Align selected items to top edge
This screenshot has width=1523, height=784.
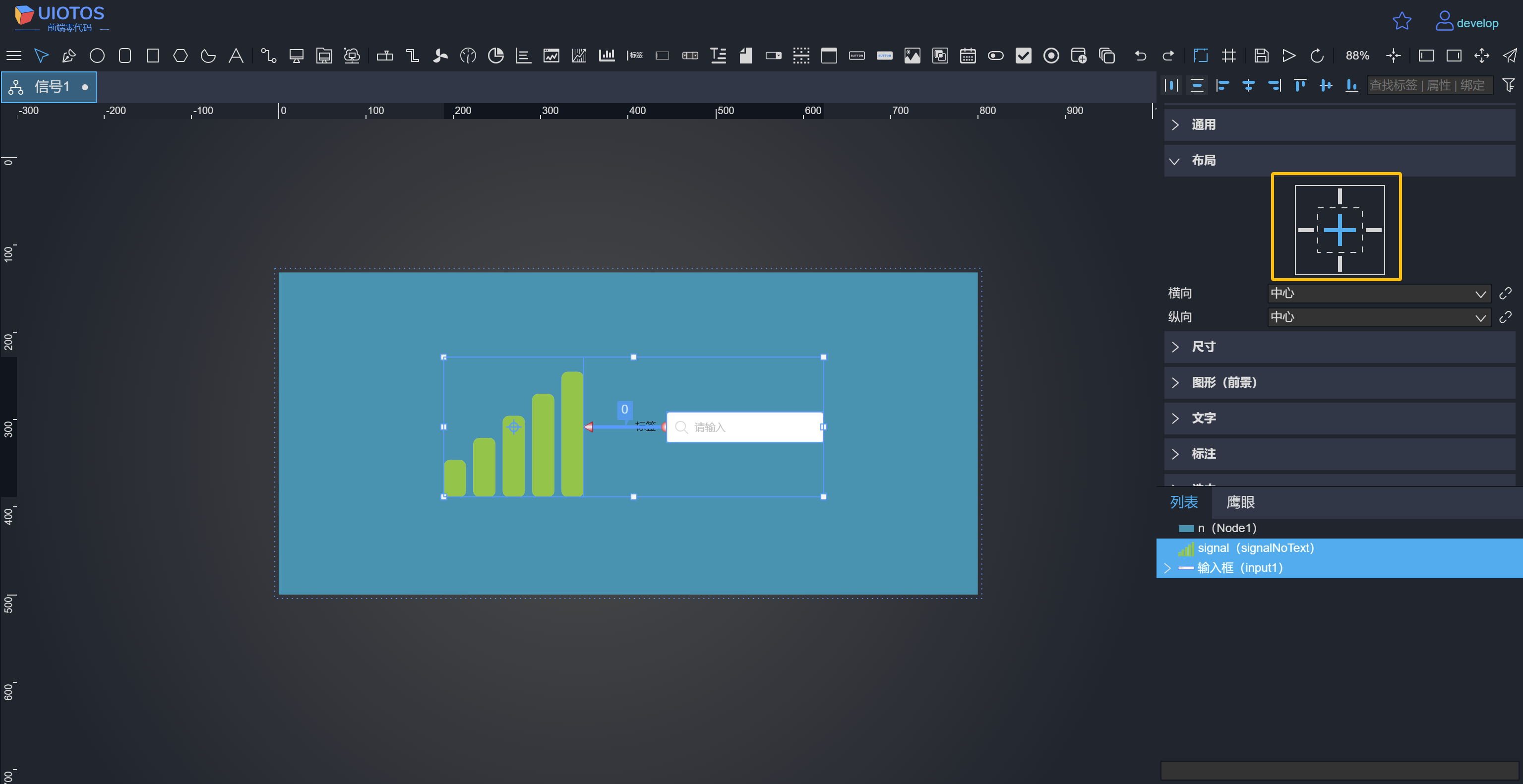pos(1300,86)
